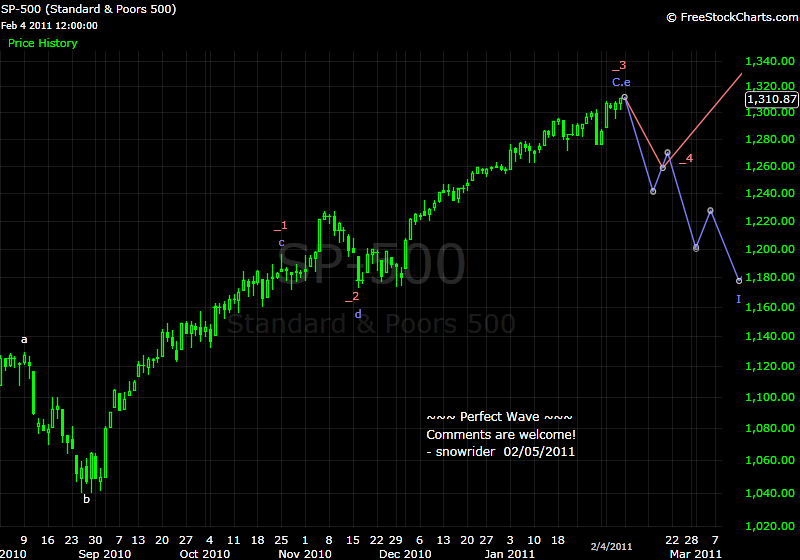The image size is (800, 560).
Task: Click the Comments are welcome! annotation
Action: 501,435
